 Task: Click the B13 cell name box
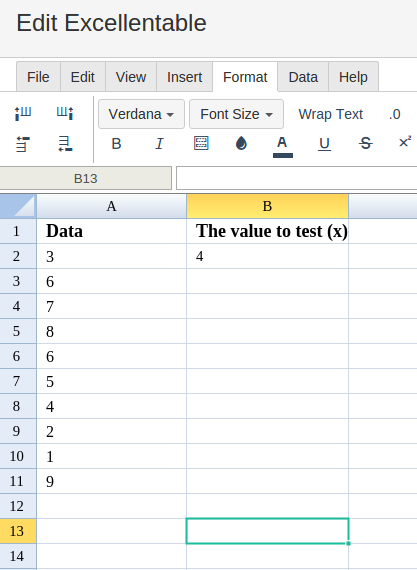pyautogui.click(x=85, y=178)
